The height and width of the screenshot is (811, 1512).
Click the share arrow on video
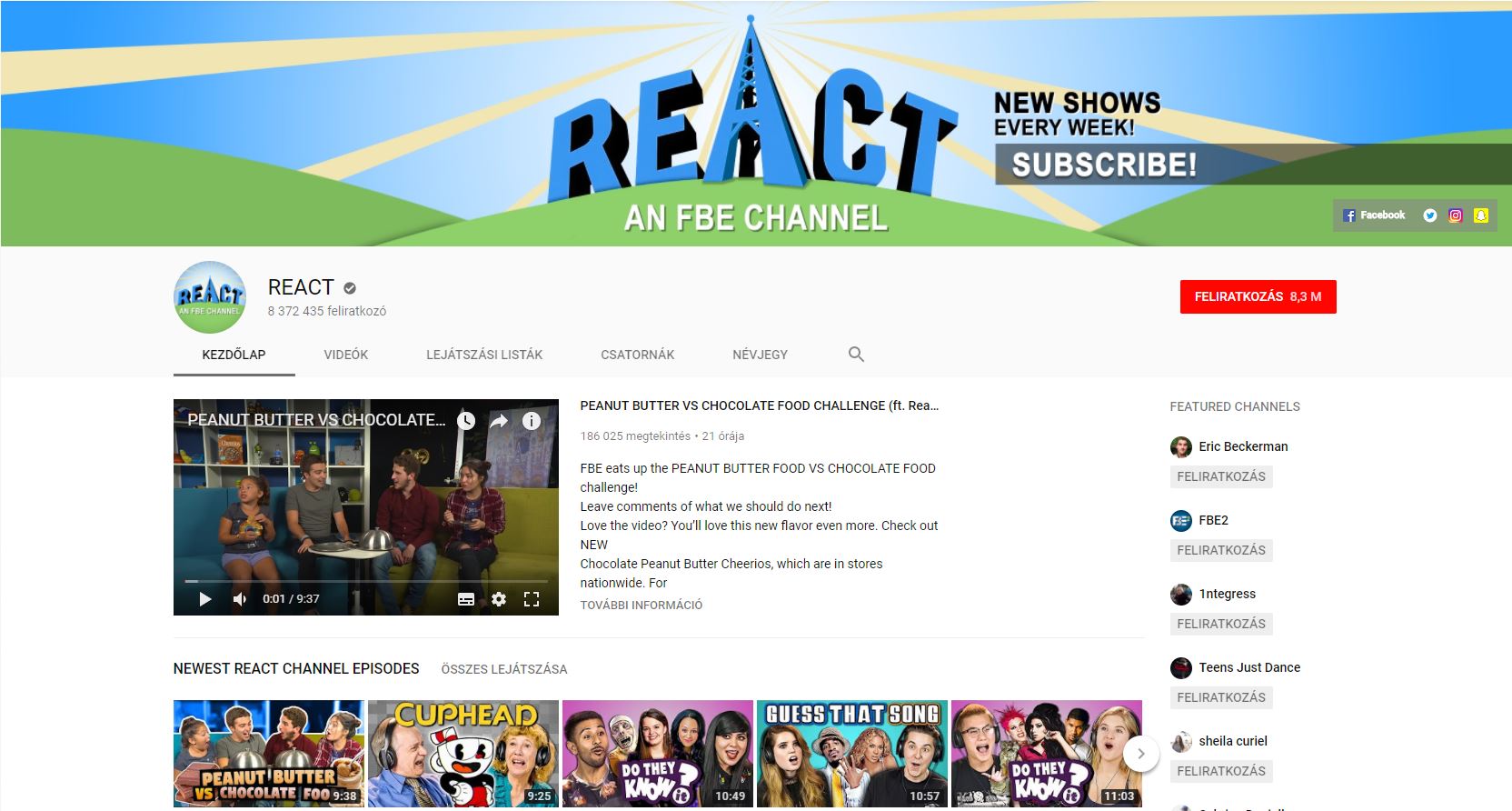499,421
